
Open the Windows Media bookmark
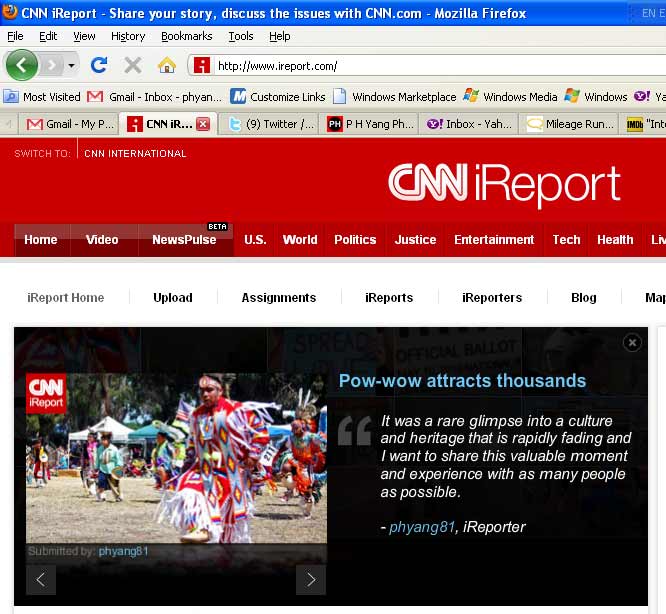(x=510, y=97)
